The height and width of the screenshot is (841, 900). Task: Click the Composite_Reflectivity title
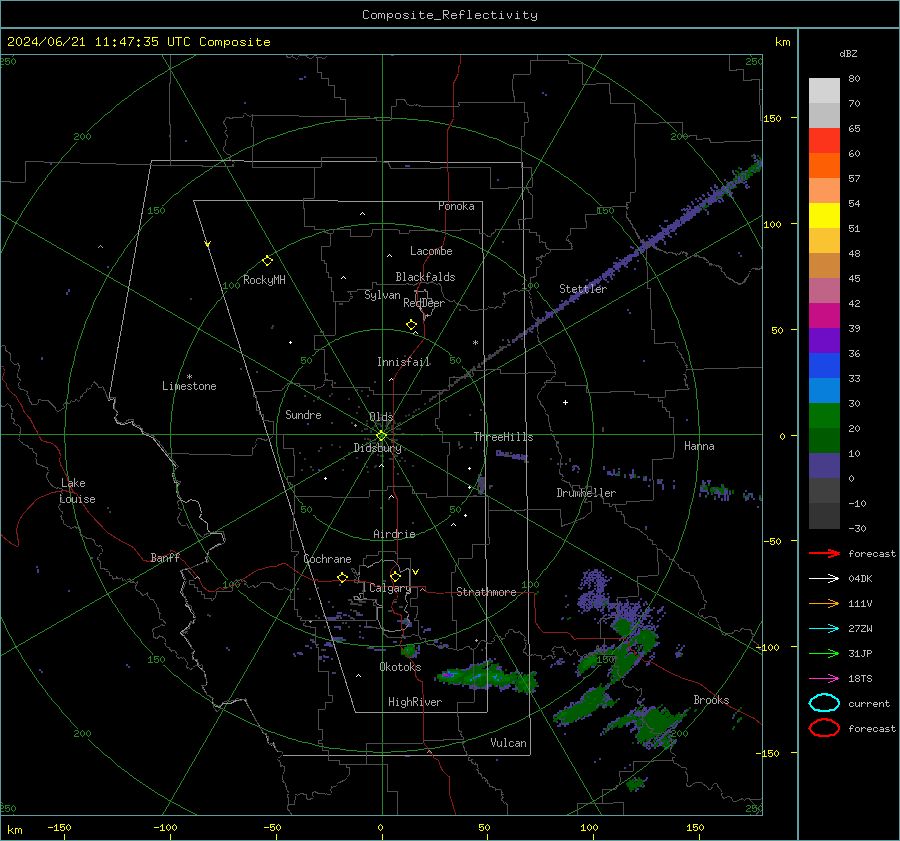tap(450, 15)
